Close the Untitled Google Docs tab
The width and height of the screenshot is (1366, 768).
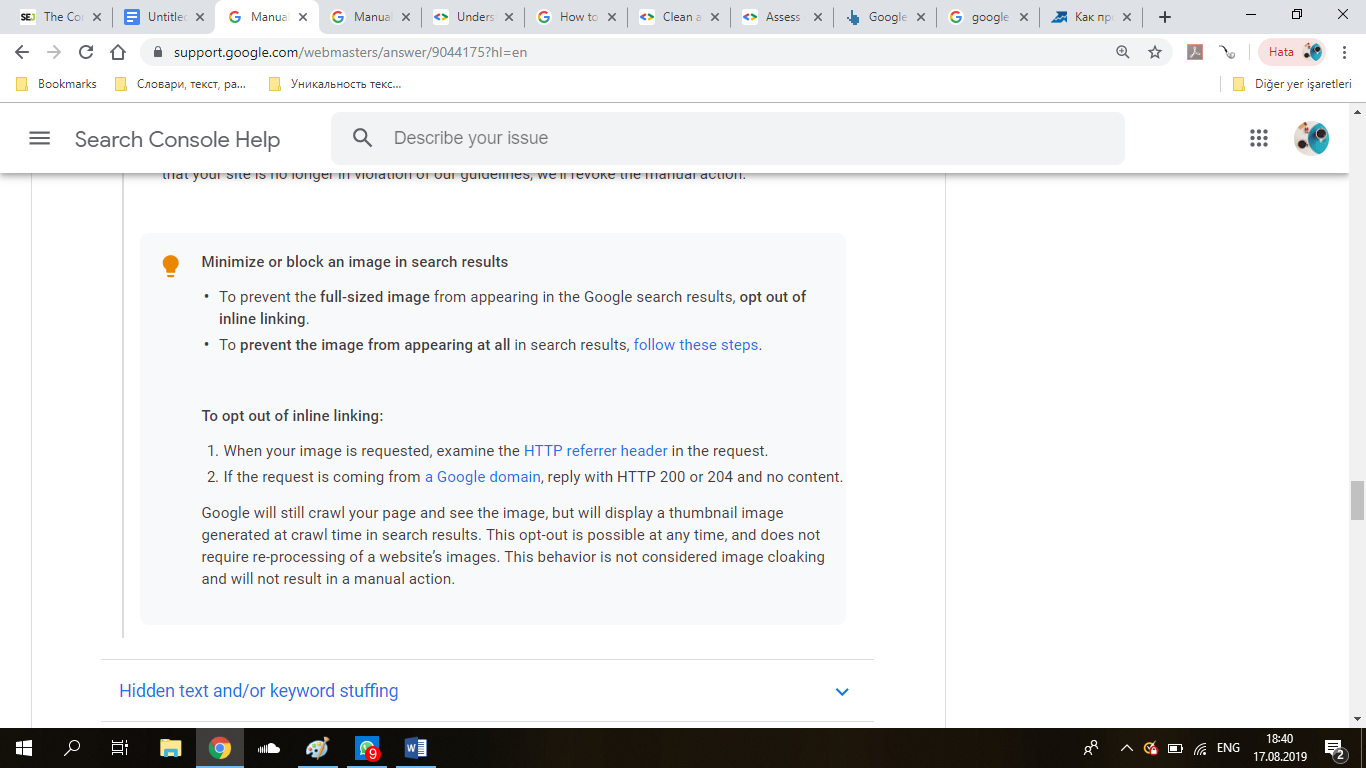click(200, 17)
